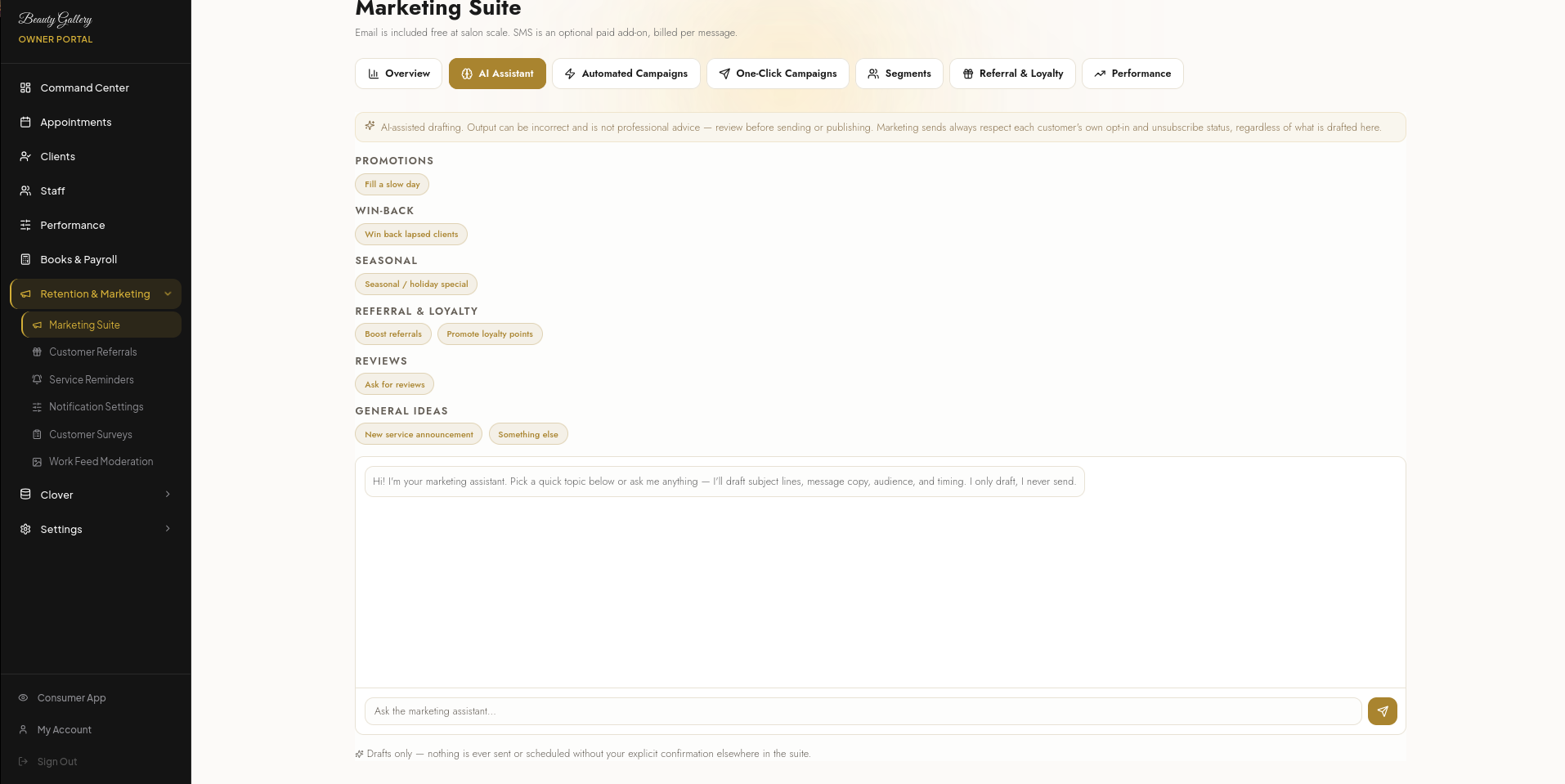The height and width of the screenshot is (784, 1565).
Task: Pick 'New service announcement' topic
Action: click(x=419, y=434)
